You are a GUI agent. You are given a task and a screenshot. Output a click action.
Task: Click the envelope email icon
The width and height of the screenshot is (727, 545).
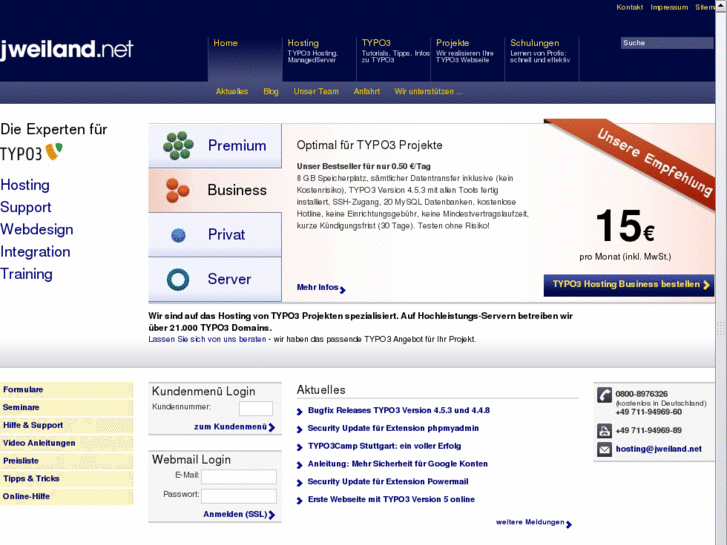tap(604, 449)
